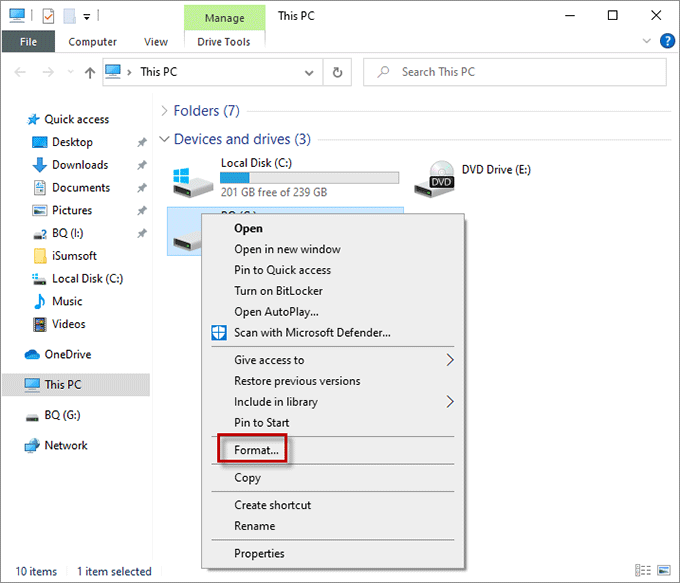Click the Search This PC field

pos(520,72)
